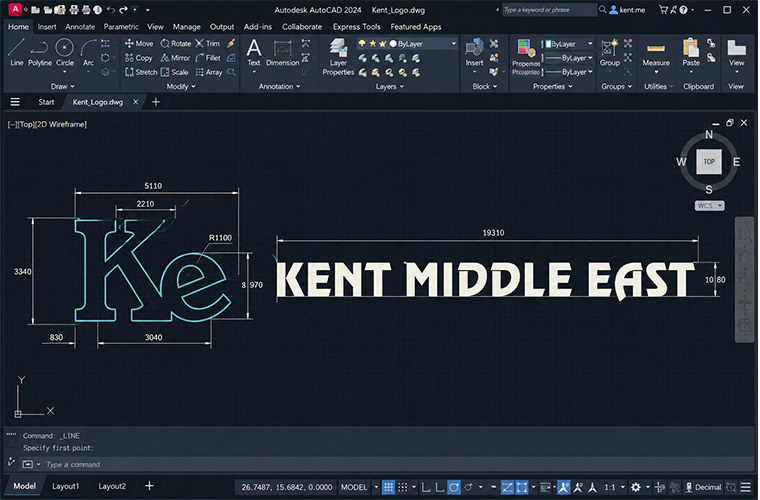This screenshot has width=760, height=500.
Task: Toggle object snap square in status bar
Action: coord(522,487)
